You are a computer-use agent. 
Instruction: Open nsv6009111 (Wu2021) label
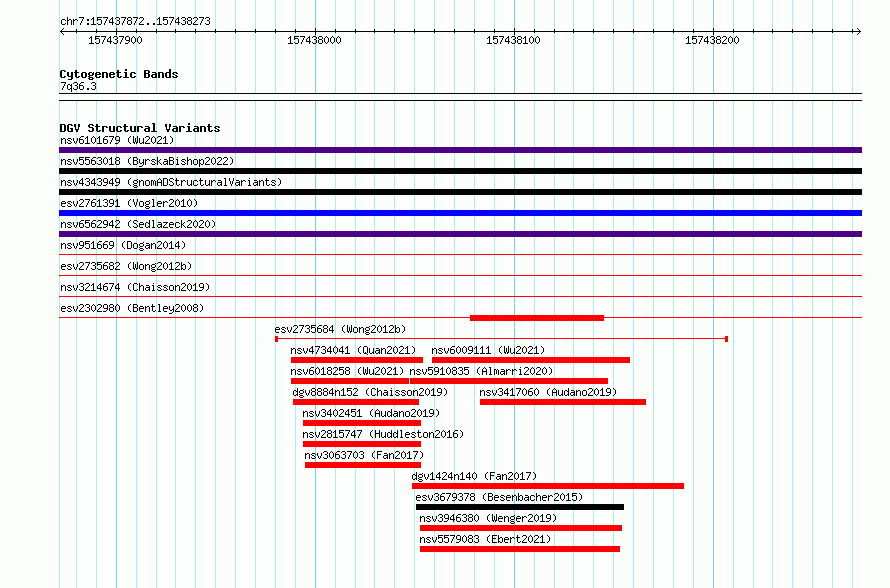488,350
